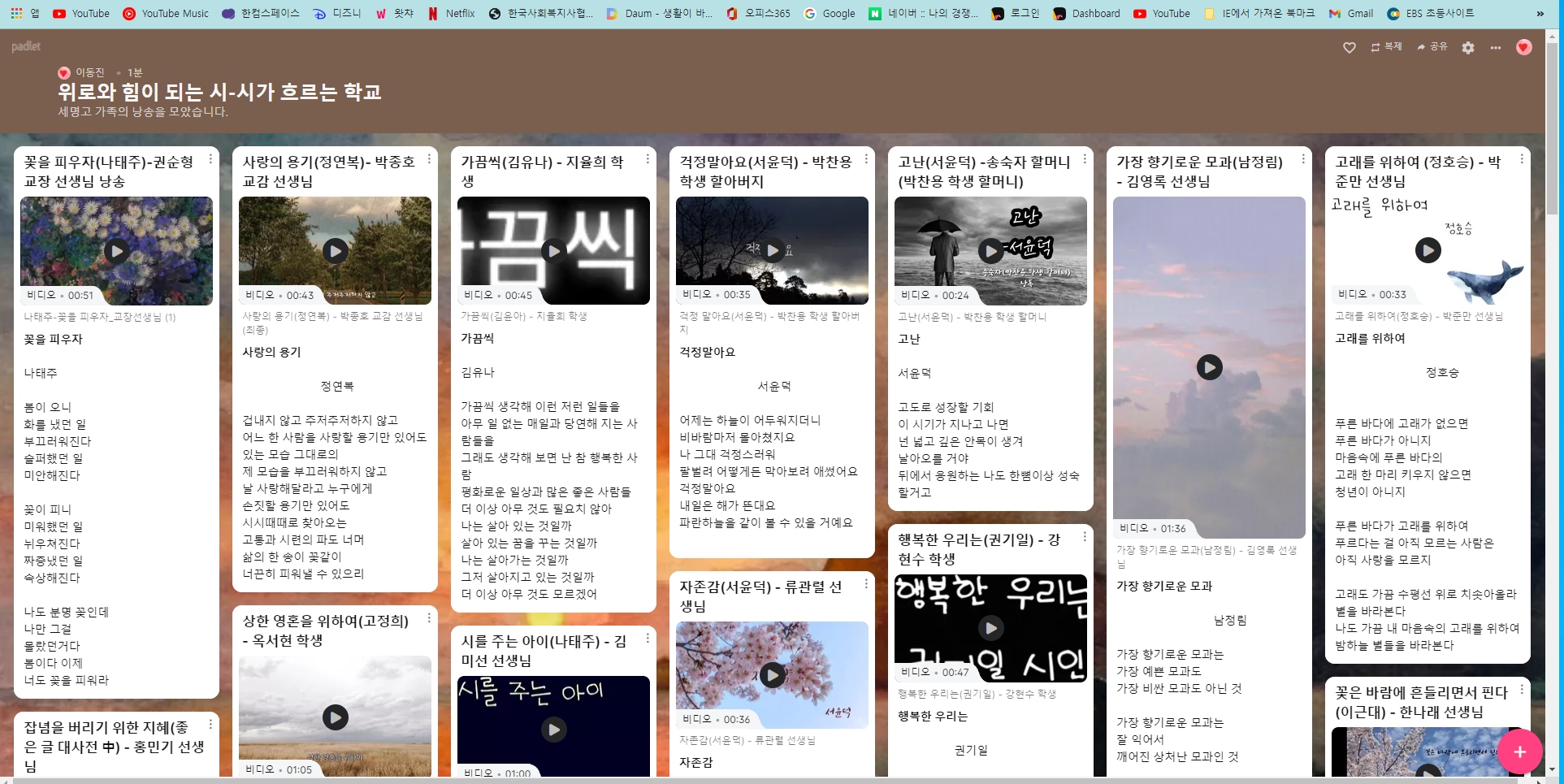Image resolution: width=1564 pixels, height=784 pixels.
Task: Play 걱정말아요 video
Action: click(773, 251)
